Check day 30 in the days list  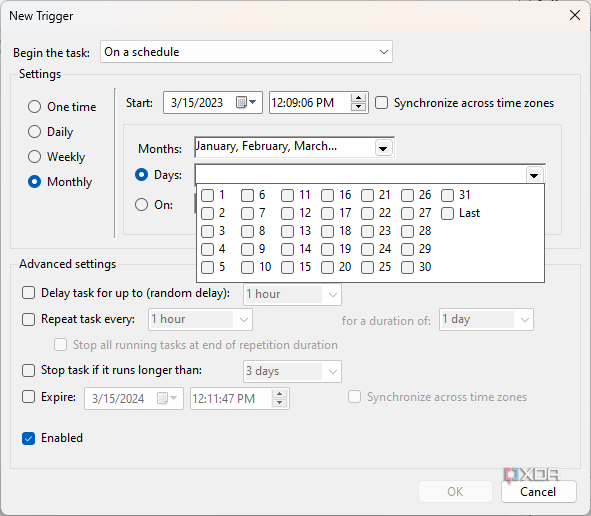point(407,267)
